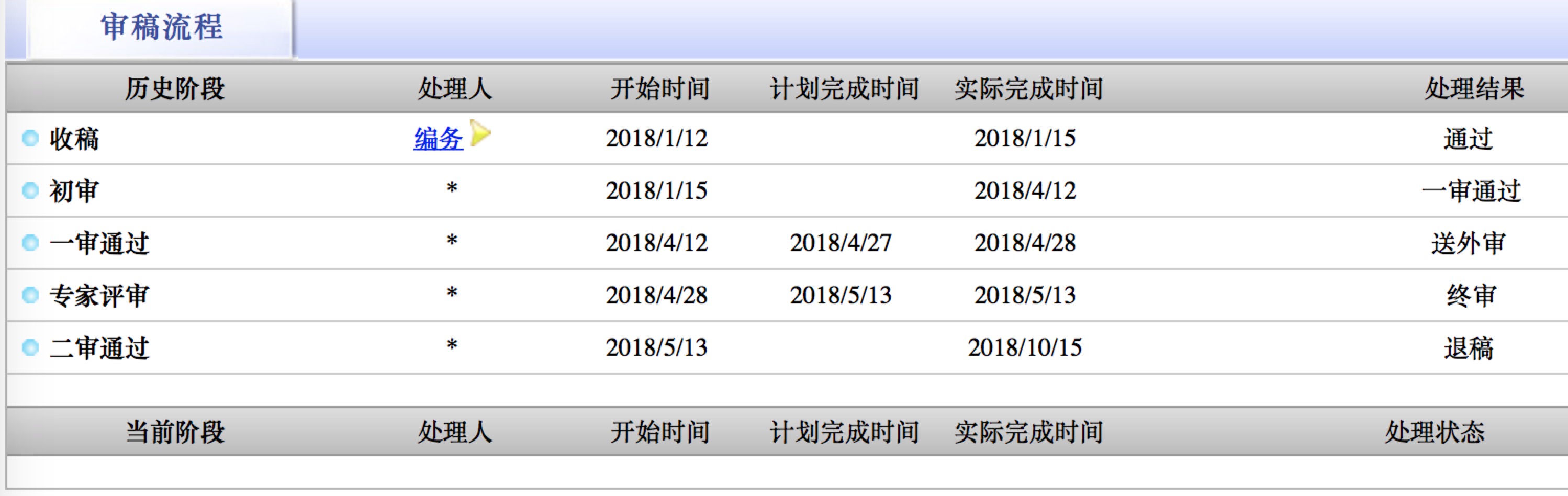Select the 收稿 stage name
Viewport: 1568px width, 496px height.
click(74, 139)
